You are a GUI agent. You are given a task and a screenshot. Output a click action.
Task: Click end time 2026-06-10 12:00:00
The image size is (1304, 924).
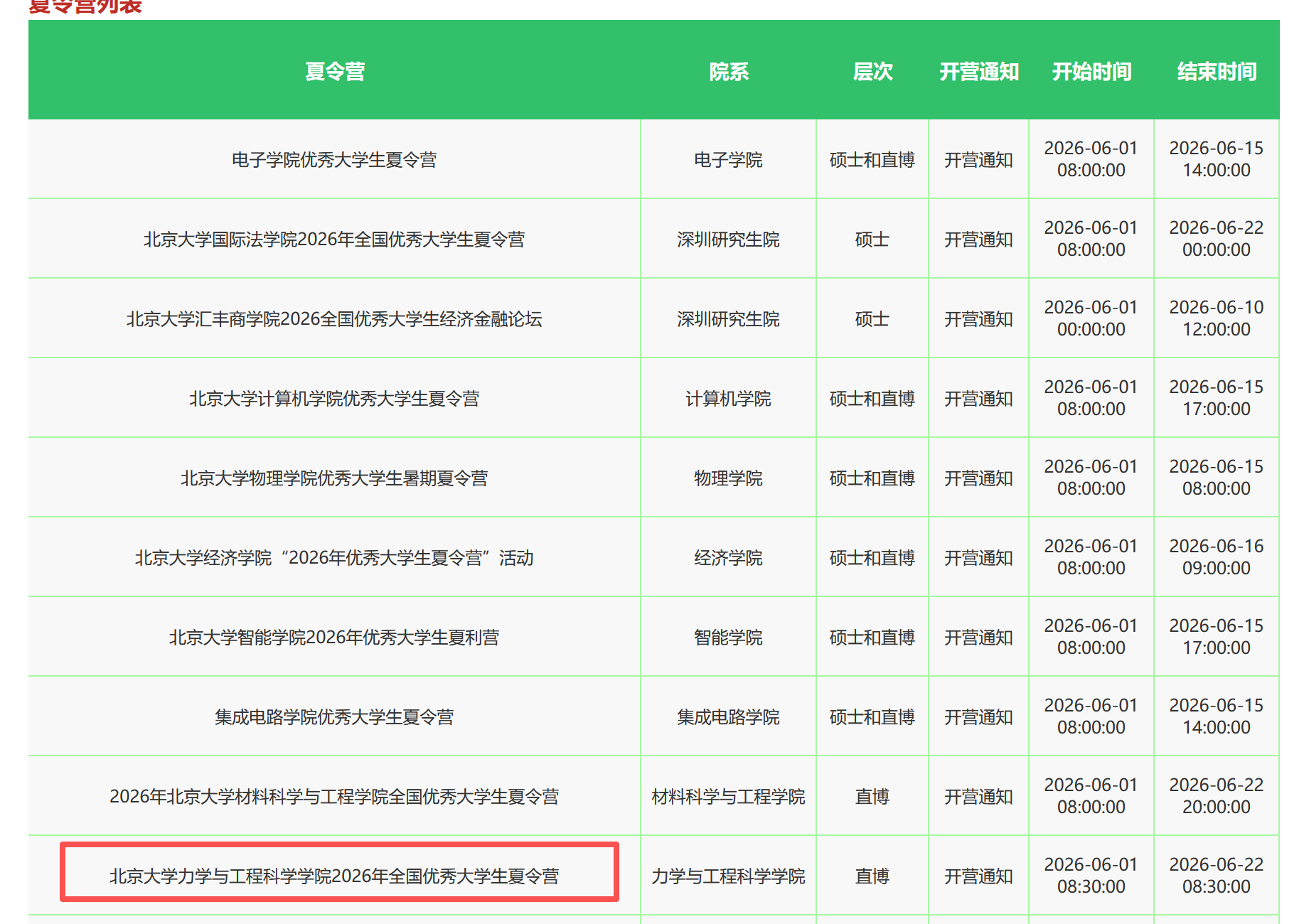[1217, 318]
